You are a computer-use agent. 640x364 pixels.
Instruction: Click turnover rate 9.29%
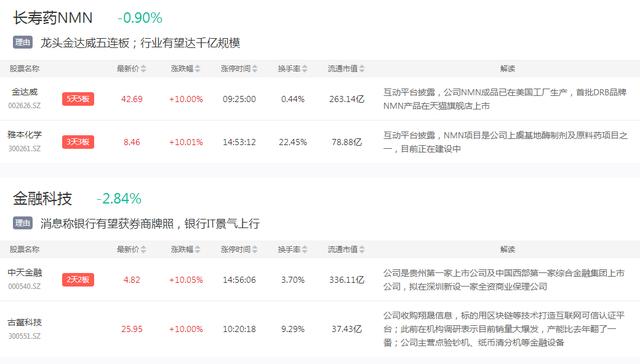pyautogui.click(x=293, y=329)
